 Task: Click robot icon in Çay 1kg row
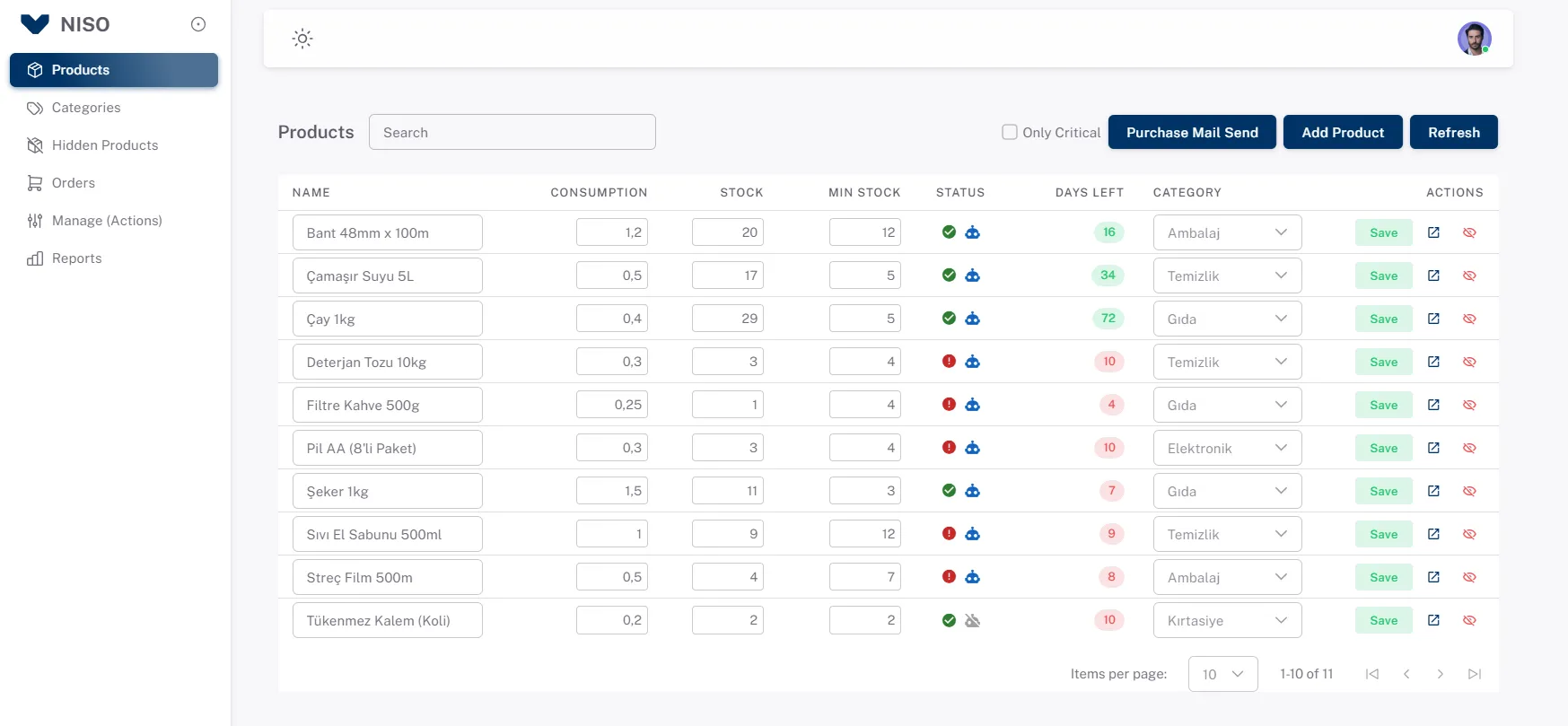click(972, 319)
